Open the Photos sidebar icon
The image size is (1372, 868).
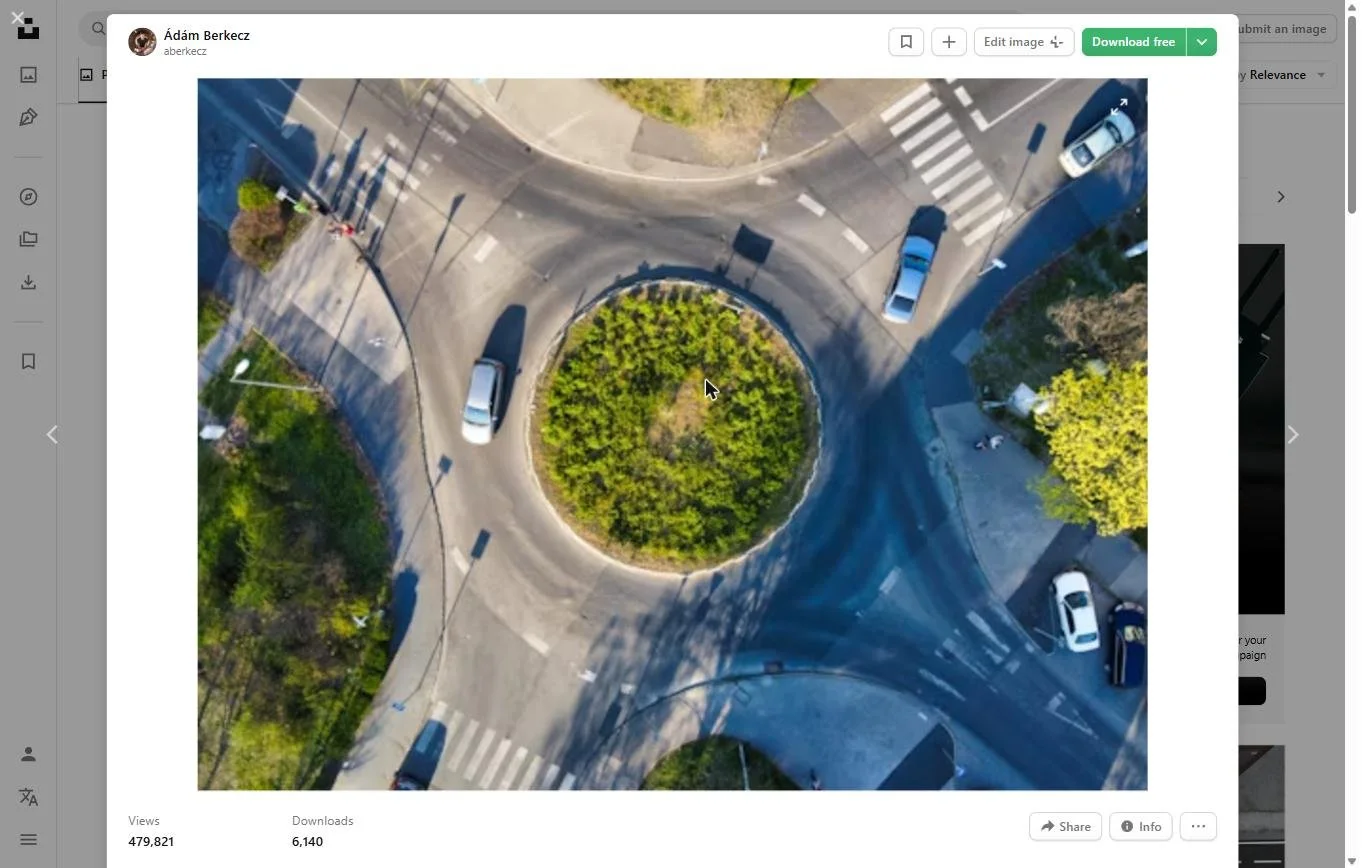(29, 75)
